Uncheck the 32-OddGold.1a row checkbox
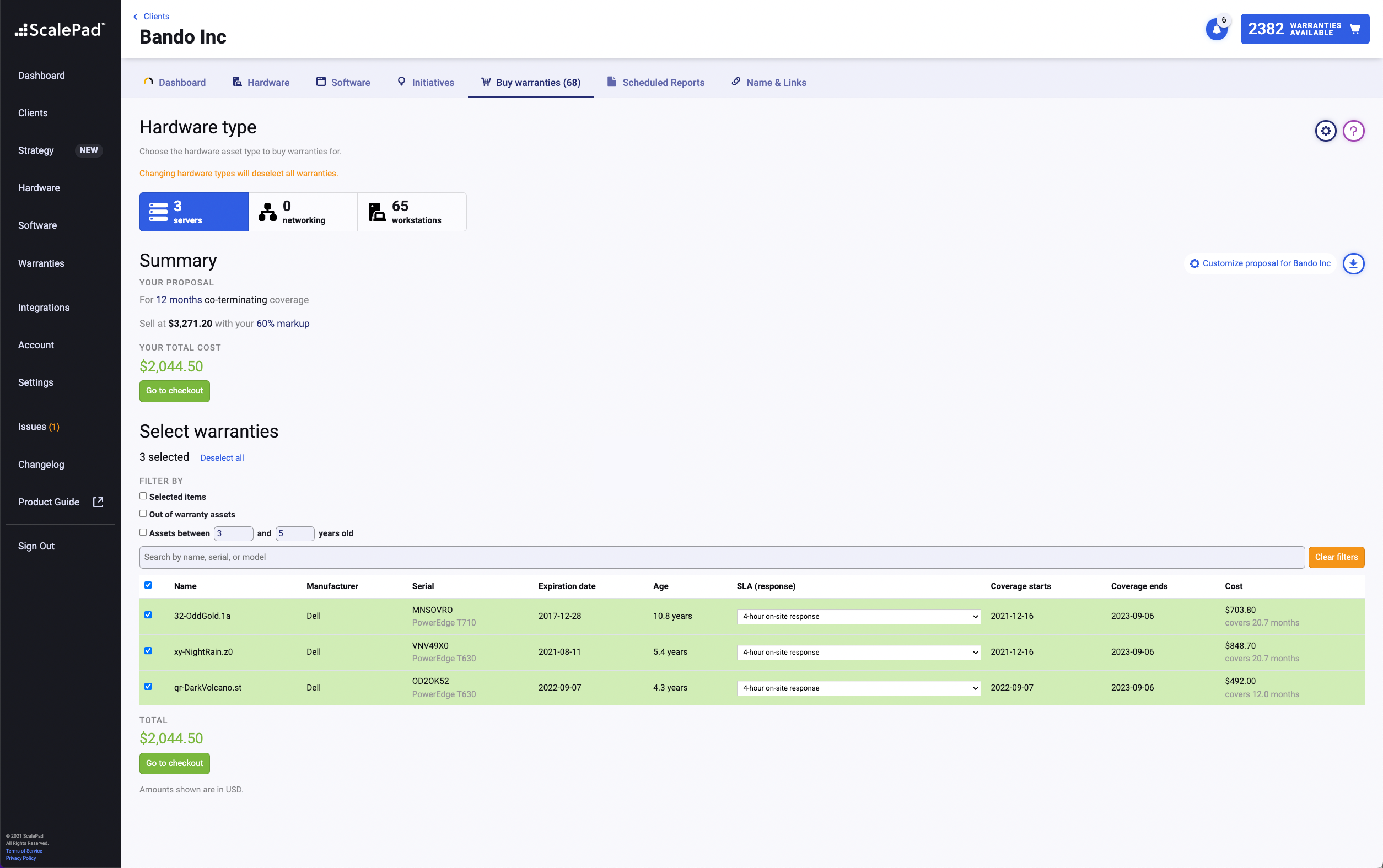This screenshot has height=868, width=1383. point(148,615)
